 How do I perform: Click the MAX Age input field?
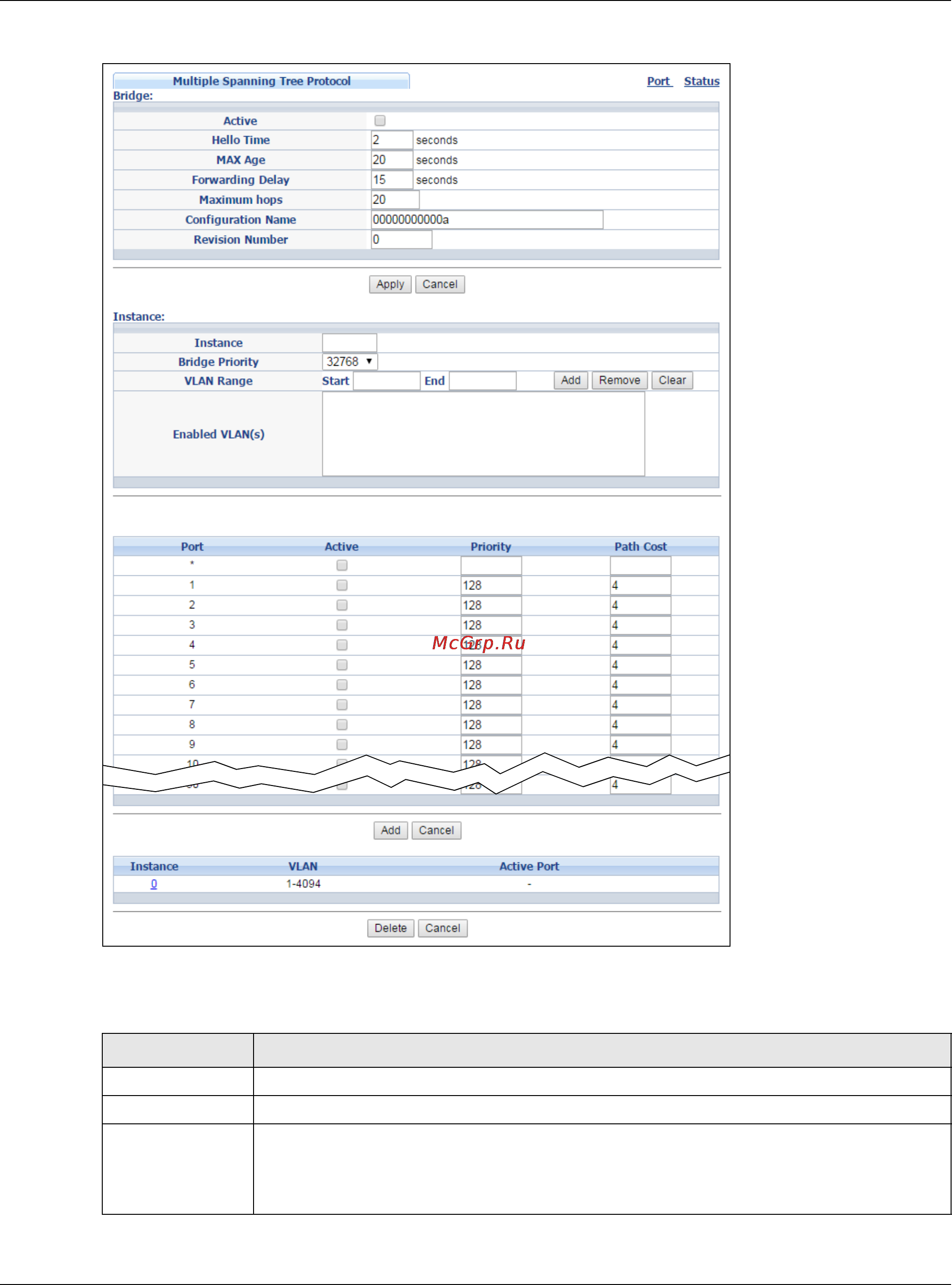(x=392, y=160)
